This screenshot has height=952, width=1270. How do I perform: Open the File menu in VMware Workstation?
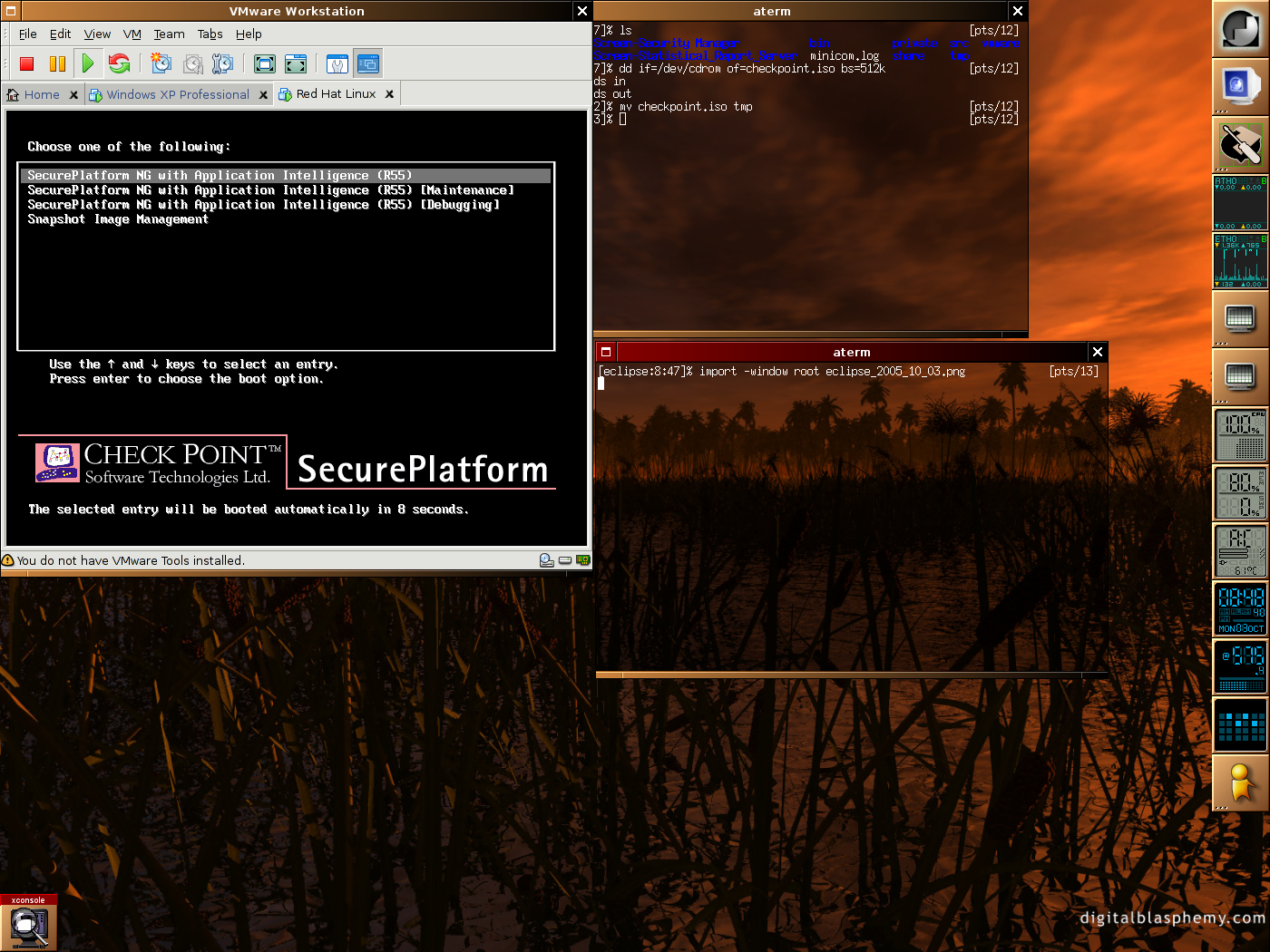pyautogui.click(x=28, y=34)
